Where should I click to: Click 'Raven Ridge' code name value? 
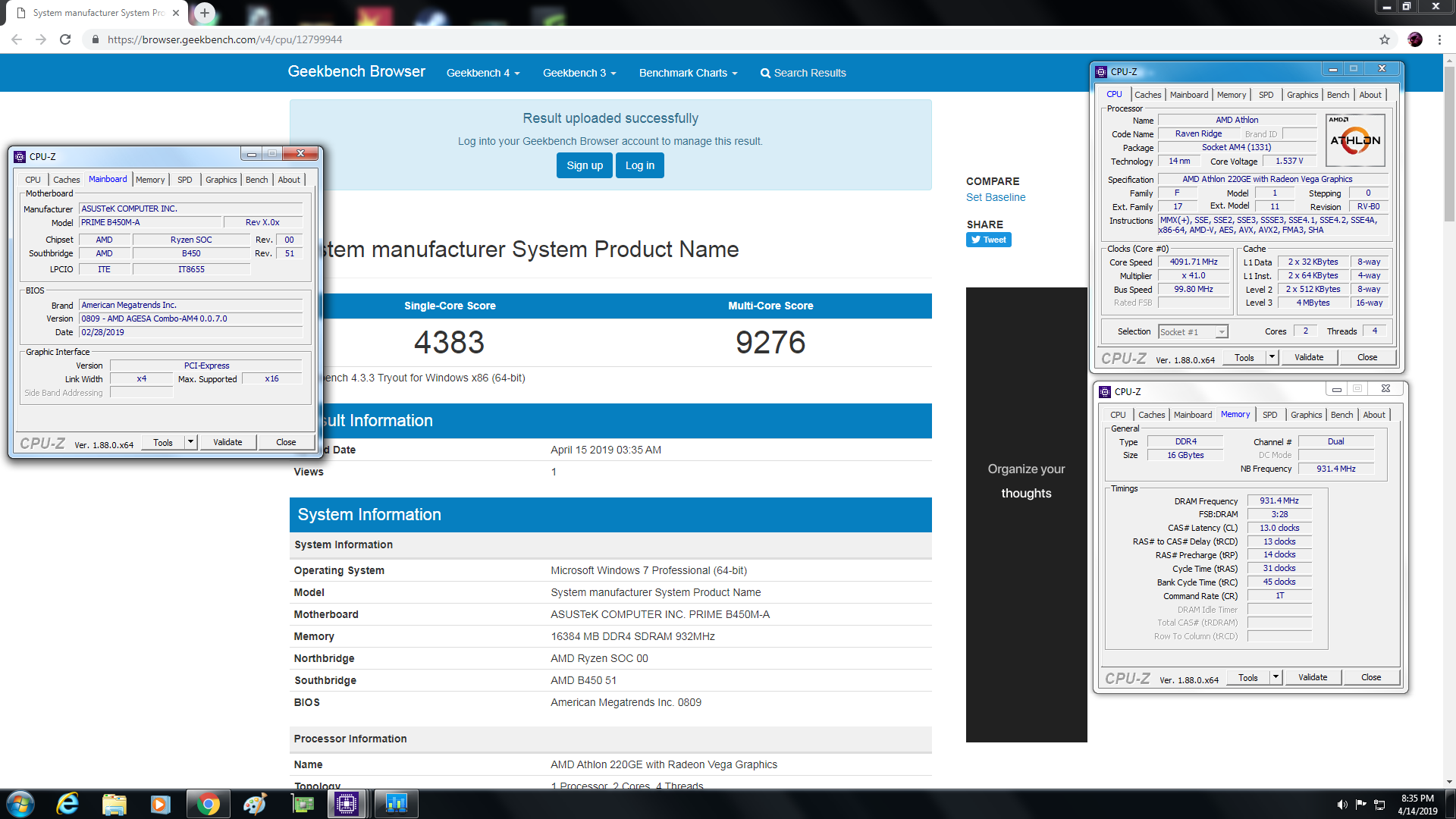tap(1198, 133)
